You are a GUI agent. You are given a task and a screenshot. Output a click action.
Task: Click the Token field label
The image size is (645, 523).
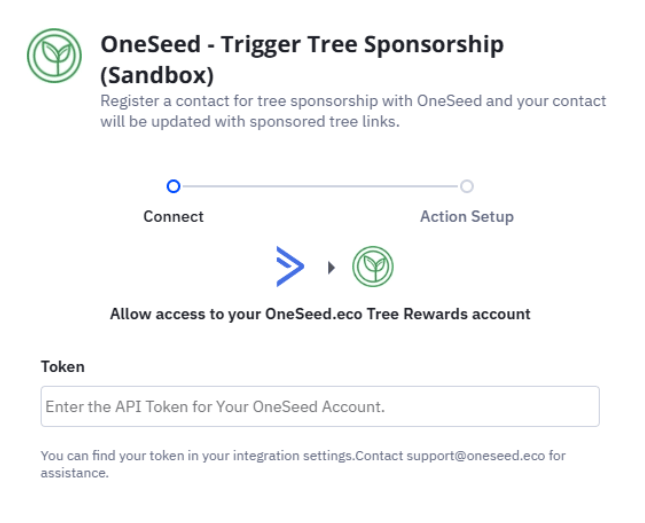(x=62, y=367)
